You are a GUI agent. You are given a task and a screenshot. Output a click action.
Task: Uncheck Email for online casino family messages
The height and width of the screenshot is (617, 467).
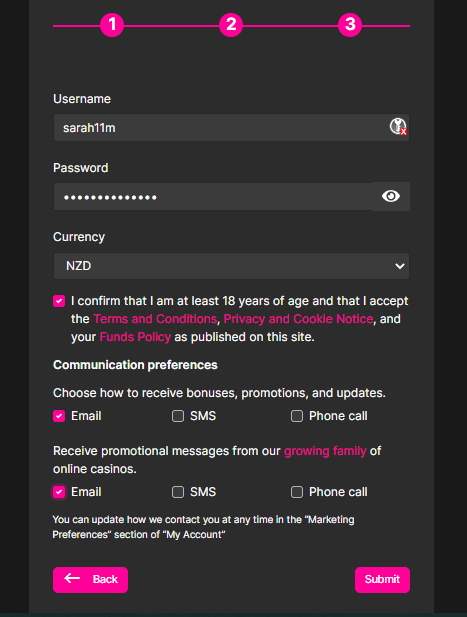pyautogui.click(x=59, y=492)
